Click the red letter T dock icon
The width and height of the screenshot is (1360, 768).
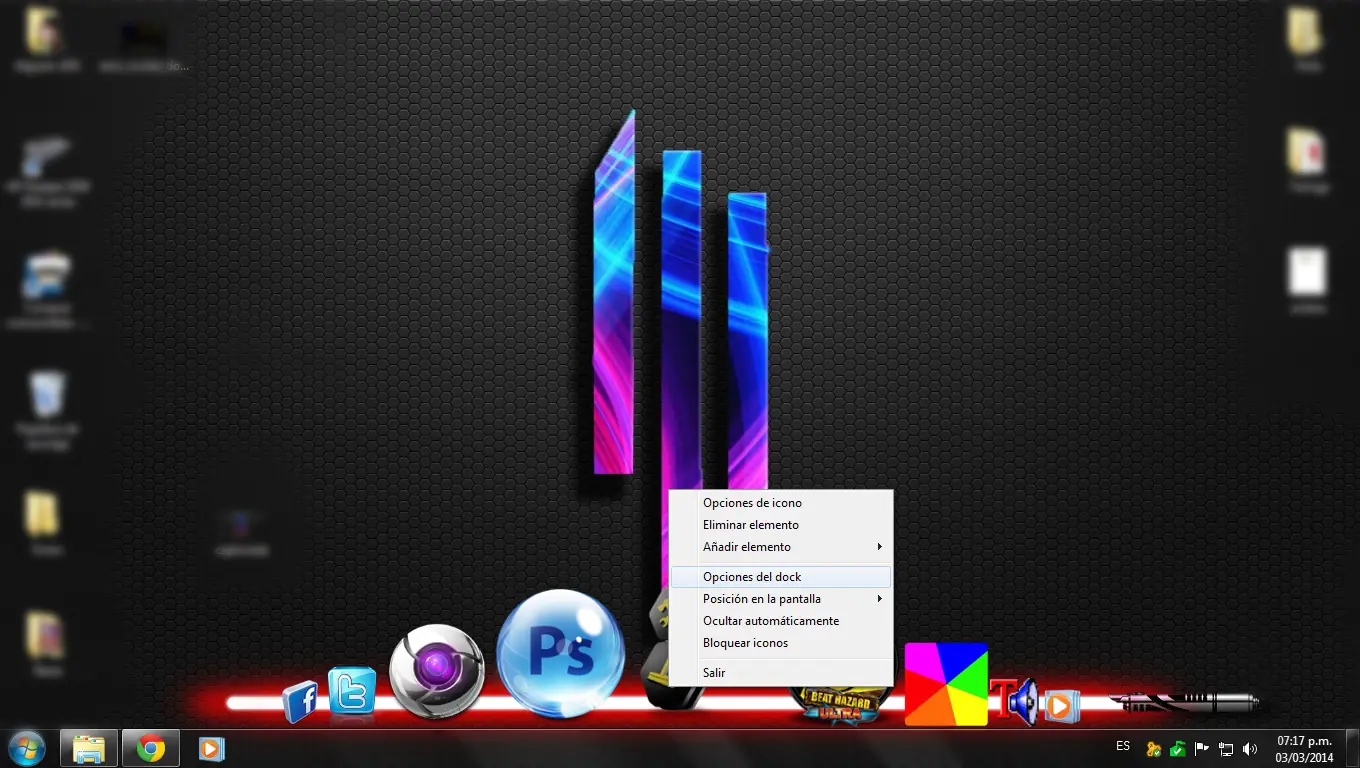1002,699
